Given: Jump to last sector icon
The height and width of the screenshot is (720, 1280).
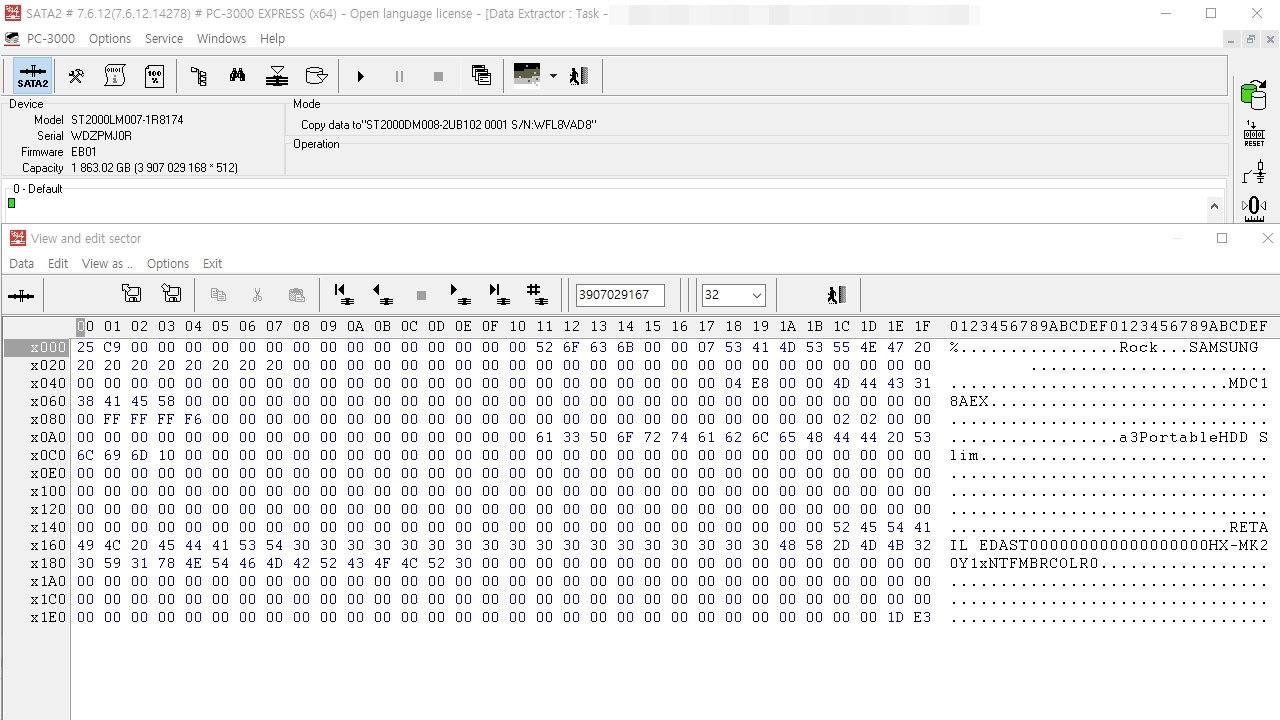Looking at the screenshot, I should [x=498, y=294].
